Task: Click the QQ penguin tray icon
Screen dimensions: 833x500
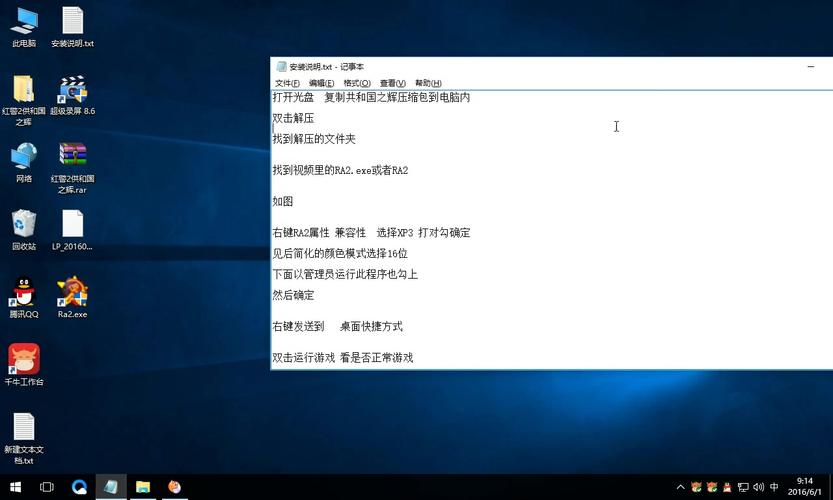Action: [x=727, y=487]
